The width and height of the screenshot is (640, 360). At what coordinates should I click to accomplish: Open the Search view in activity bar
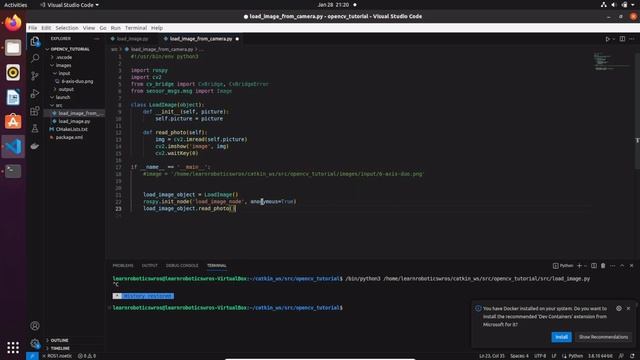[35, 58]
